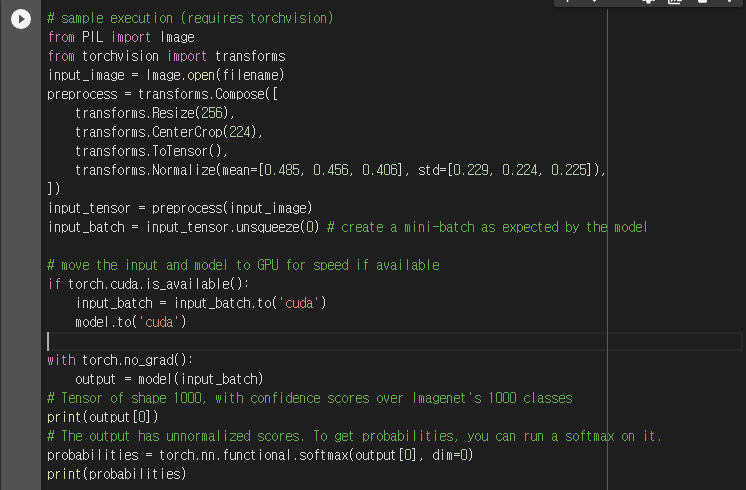Click the comment '# sample execution (requires torchvision)'
Image resolution: width=746 pixels, height=490 pixels.
[x=190, y=18]
